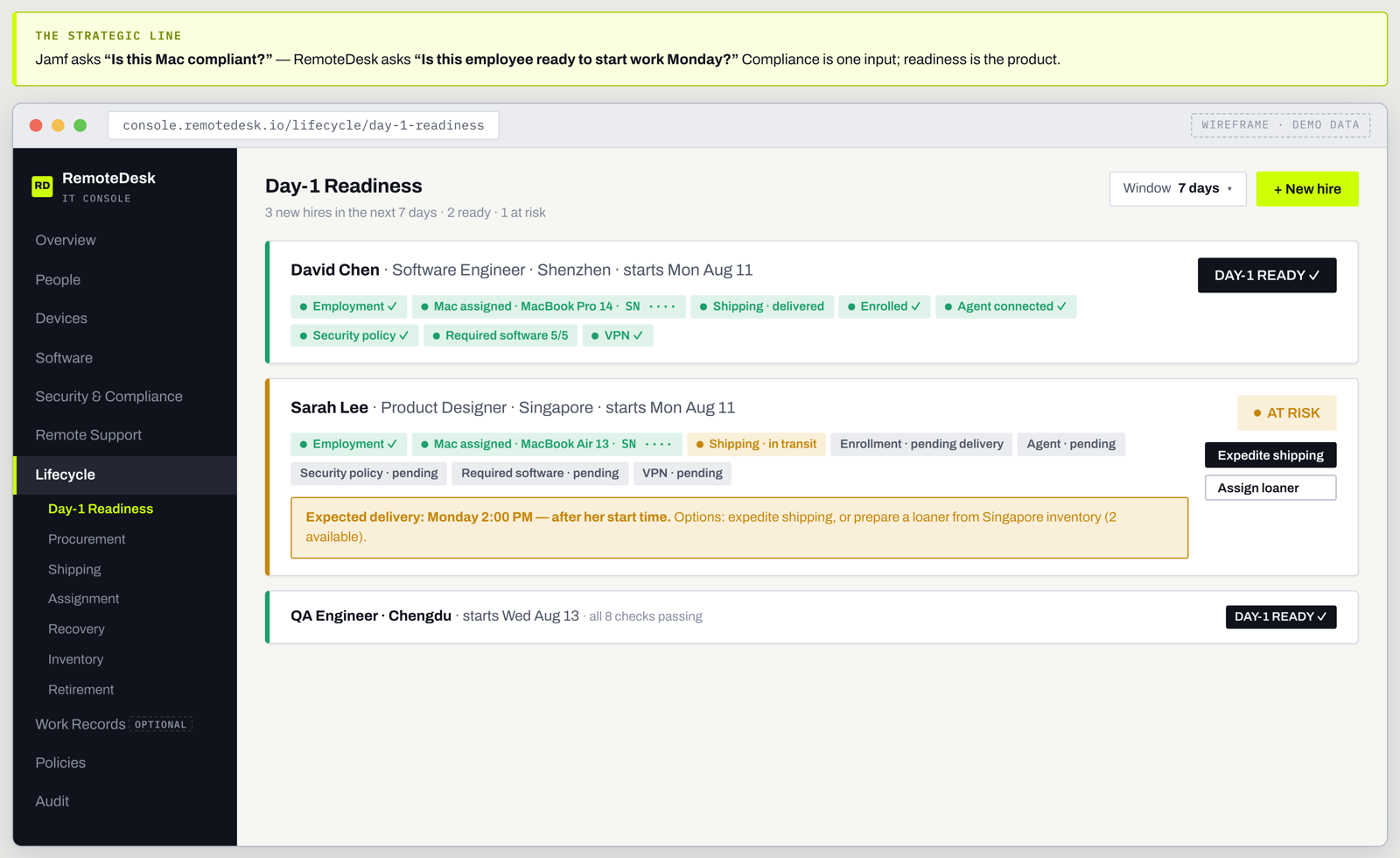Image resolution: width=1400 pixels, height=858 pixels.
Task: Click Sarah Lee's Employment chip
Action: (348, 444)
